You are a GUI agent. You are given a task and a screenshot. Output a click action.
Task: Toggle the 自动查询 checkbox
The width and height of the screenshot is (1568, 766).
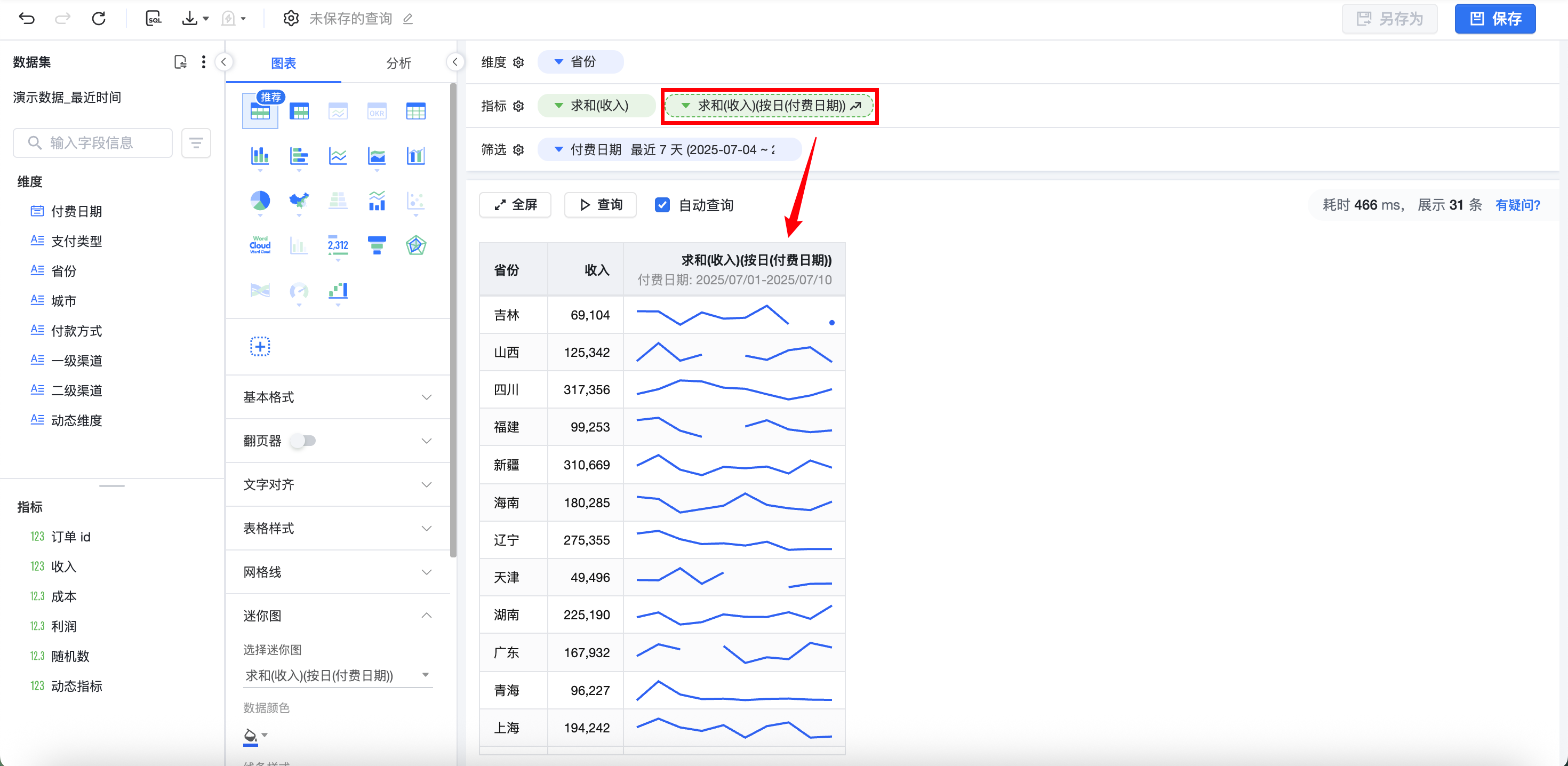[x=662, y=205]
